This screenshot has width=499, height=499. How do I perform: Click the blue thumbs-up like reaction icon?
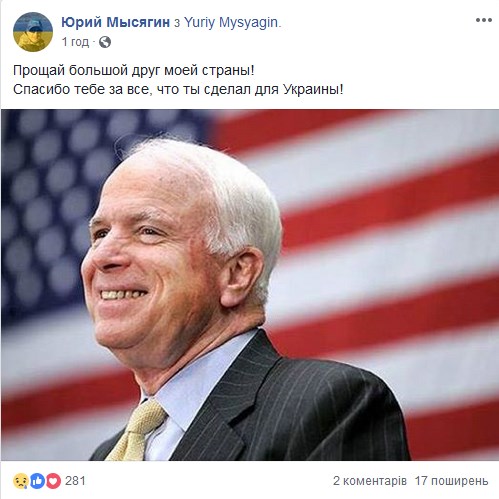tap(37, 481)
